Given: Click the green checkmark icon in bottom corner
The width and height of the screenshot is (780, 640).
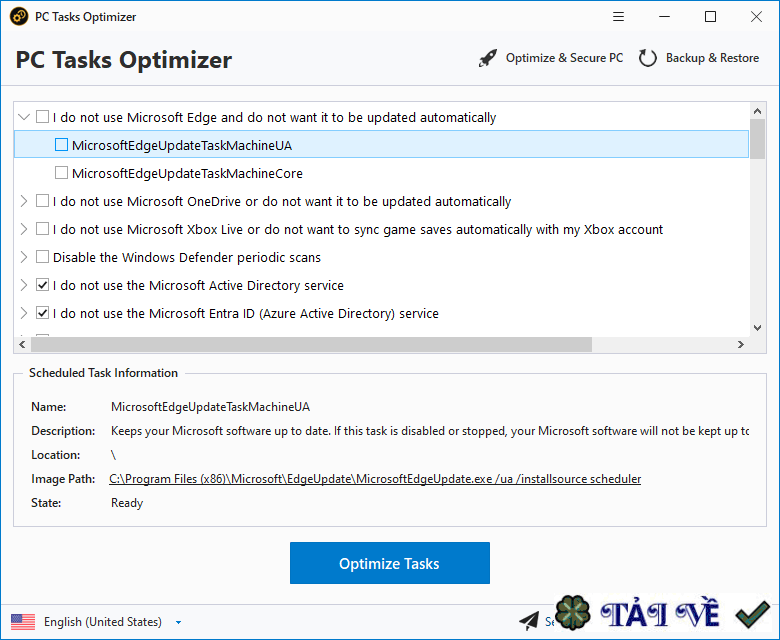Looking at the screenshot, I should 751,614.
